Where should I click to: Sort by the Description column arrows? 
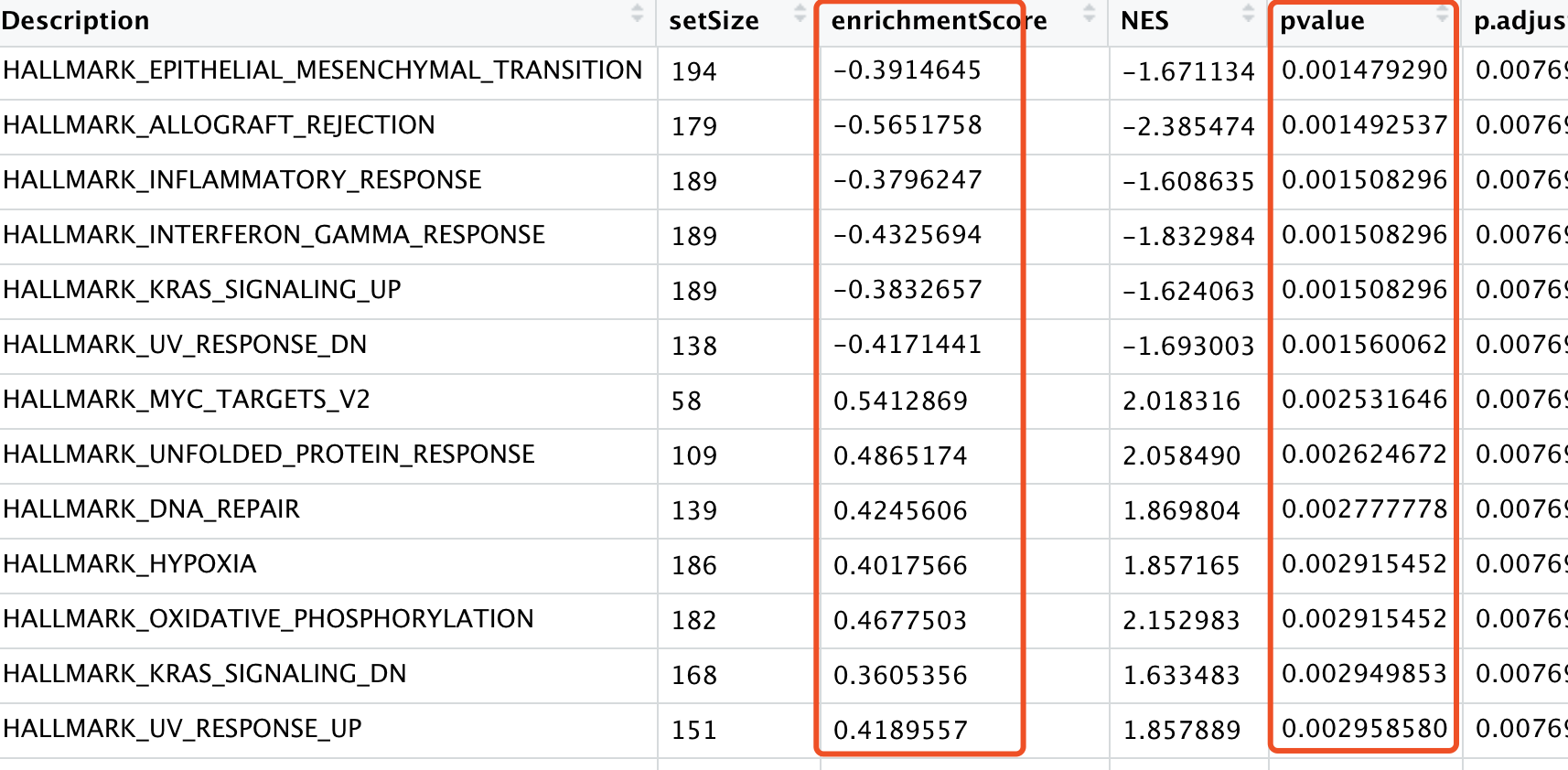638,14
